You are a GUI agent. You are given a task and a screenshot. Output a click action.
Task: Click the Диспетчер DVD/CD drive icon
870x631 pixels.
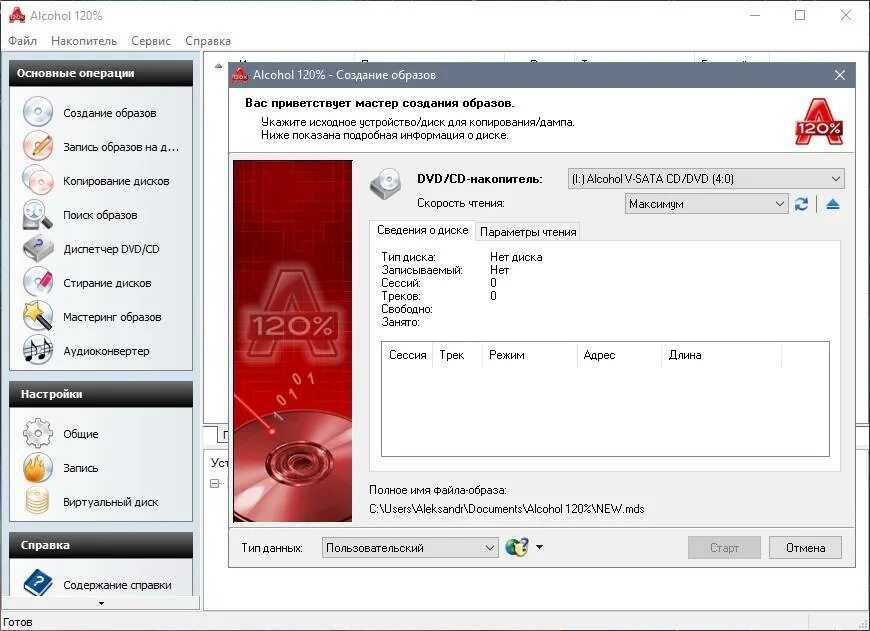coord(38,249)
